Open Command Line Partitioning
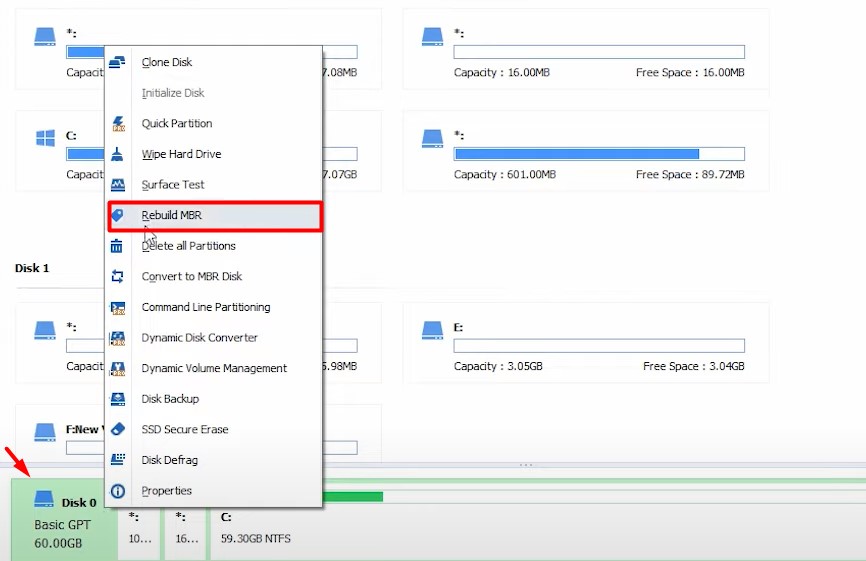866x561 pixels. [215, 307]
